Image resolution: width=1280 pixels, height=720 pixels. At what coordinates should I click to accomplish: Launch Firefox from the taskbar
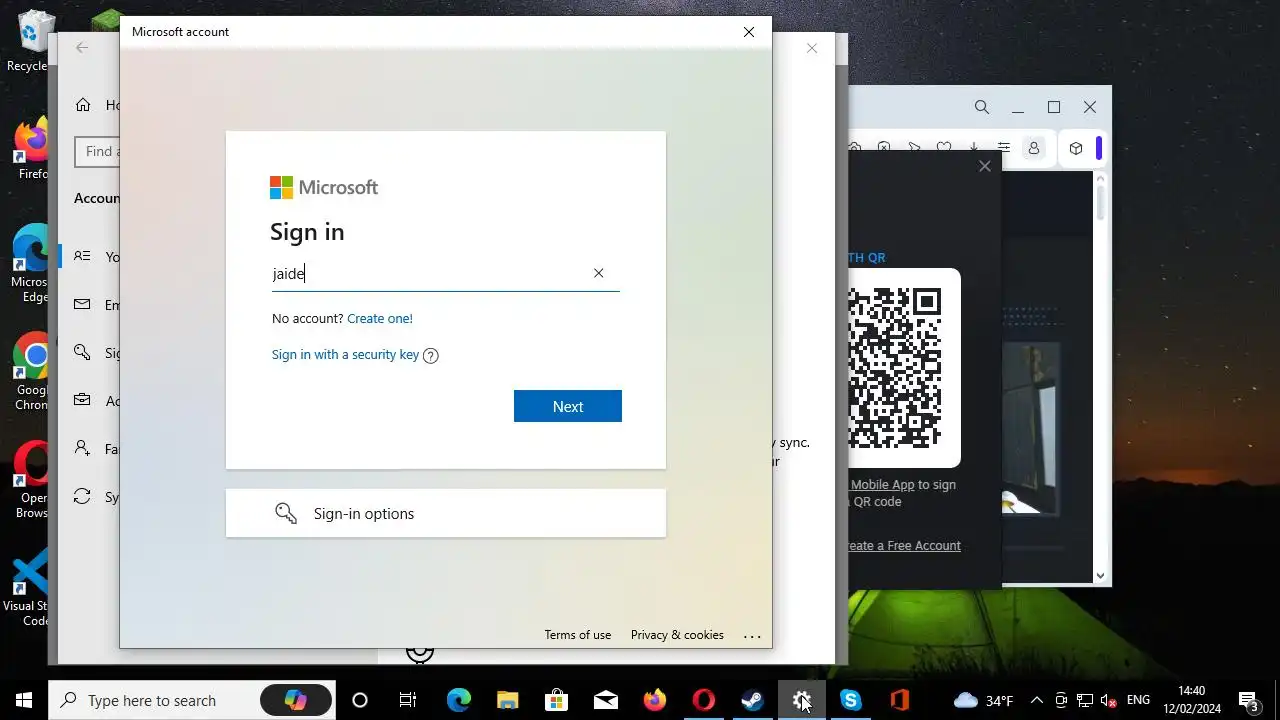point(654,700)
